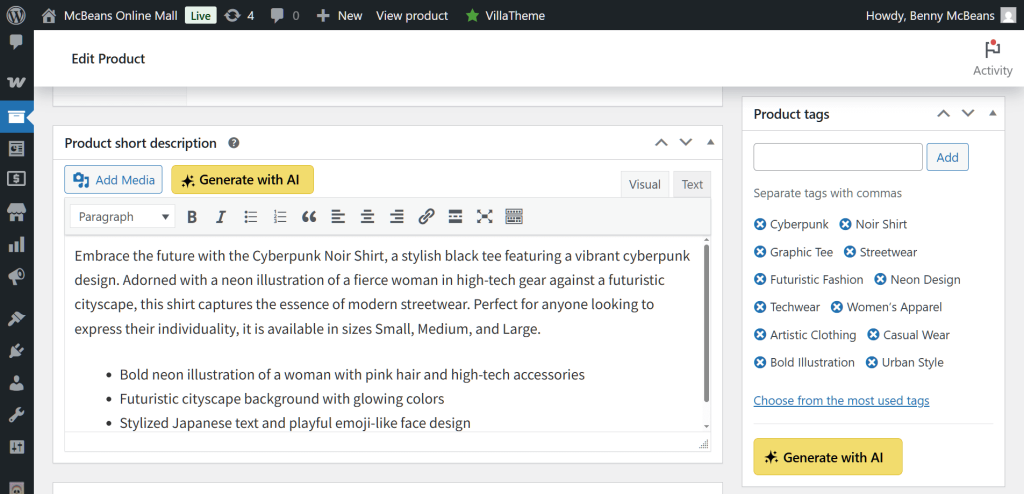This screenshot has width=1024, height=494.
Task: Generate short description with AI
Action: (x=242, y=180)
